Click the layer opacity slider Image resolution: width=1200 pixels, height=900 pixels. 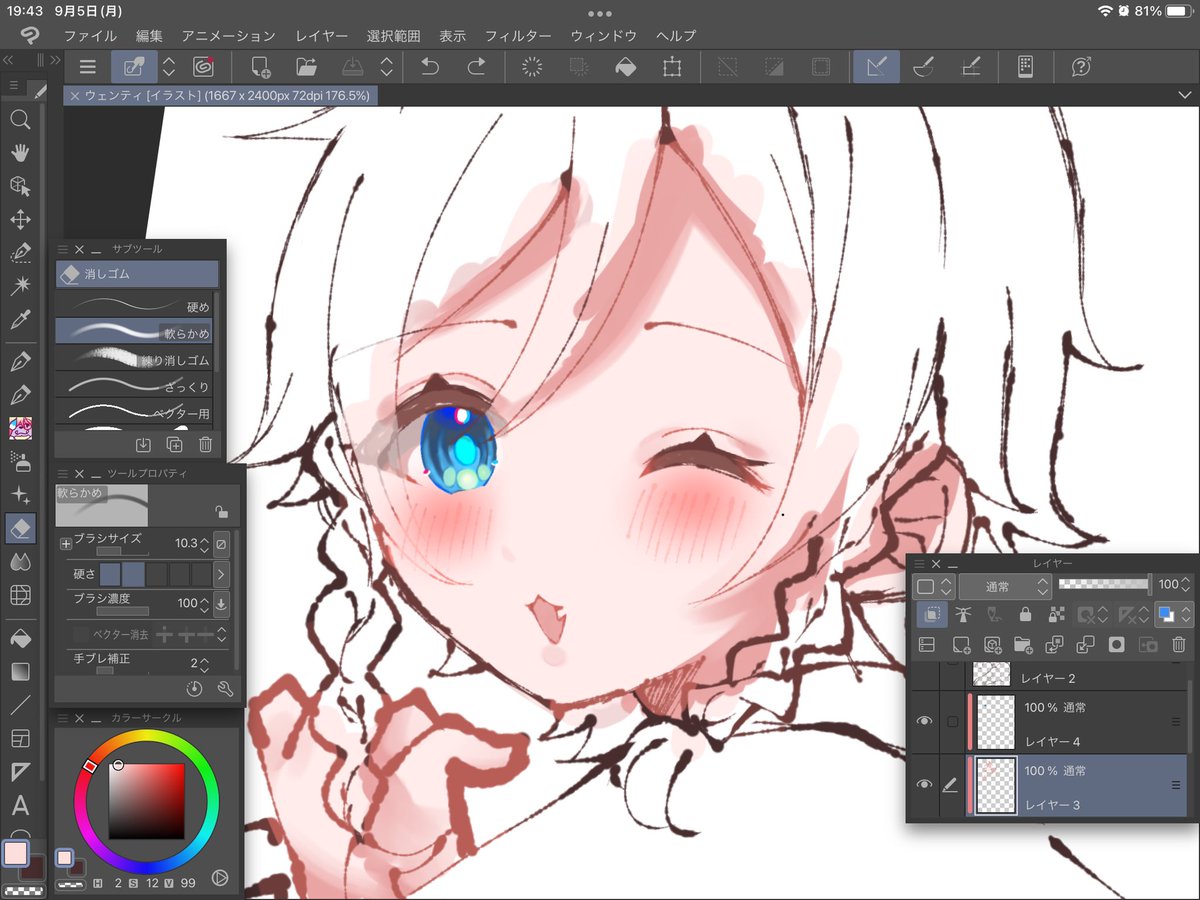click(x=1104, y=584)
